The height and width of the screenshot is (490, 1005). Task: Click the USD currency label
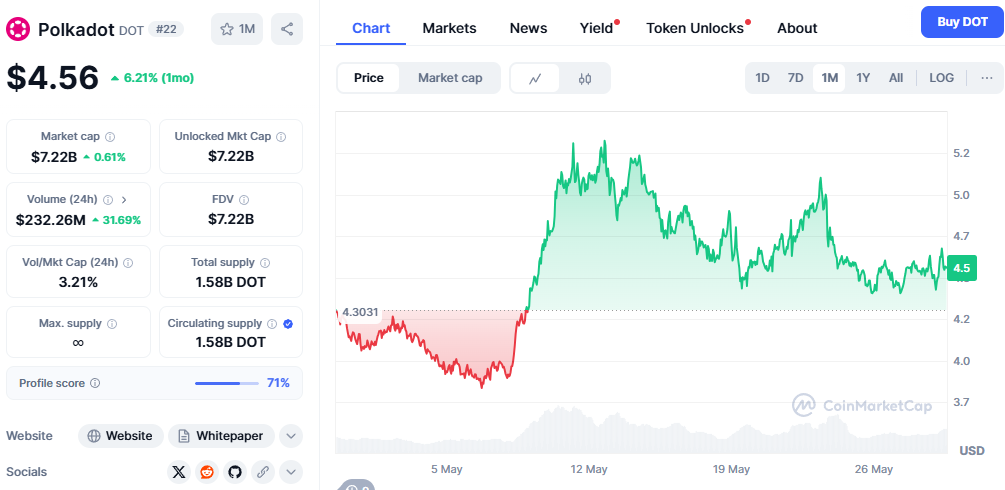[972, 451]
